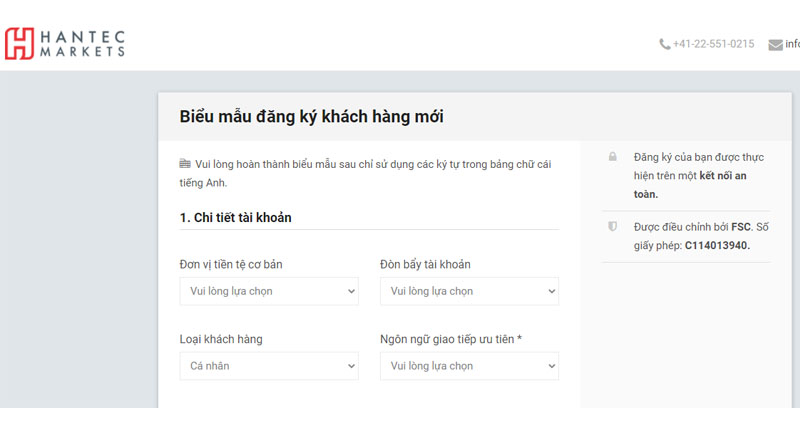Click the Hantec Markets logo
This screenshot has height=432, width=800.
(65, 43)
